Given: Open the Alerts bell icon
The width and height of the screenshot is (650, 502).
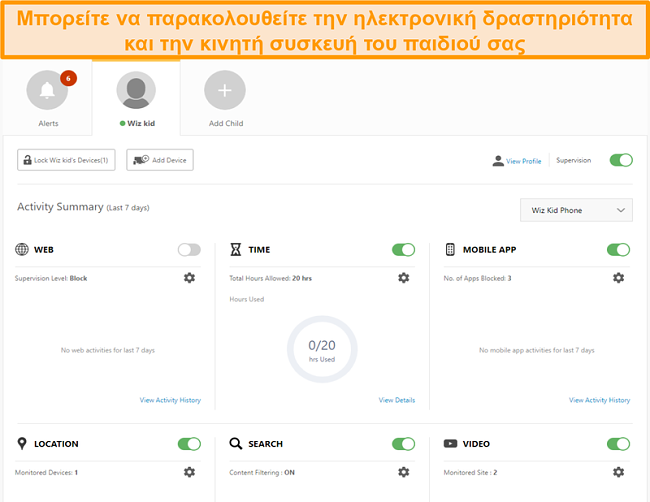Looking at the screenshot, I should 47,92.
